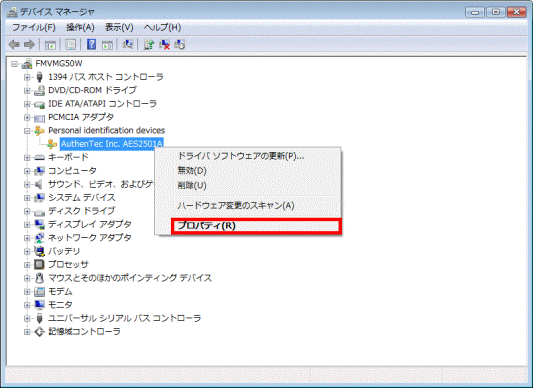This screenshot has height=388, width=533.
Task: Click the blue Help question-mark icon
Action: (x=91, y=45)
